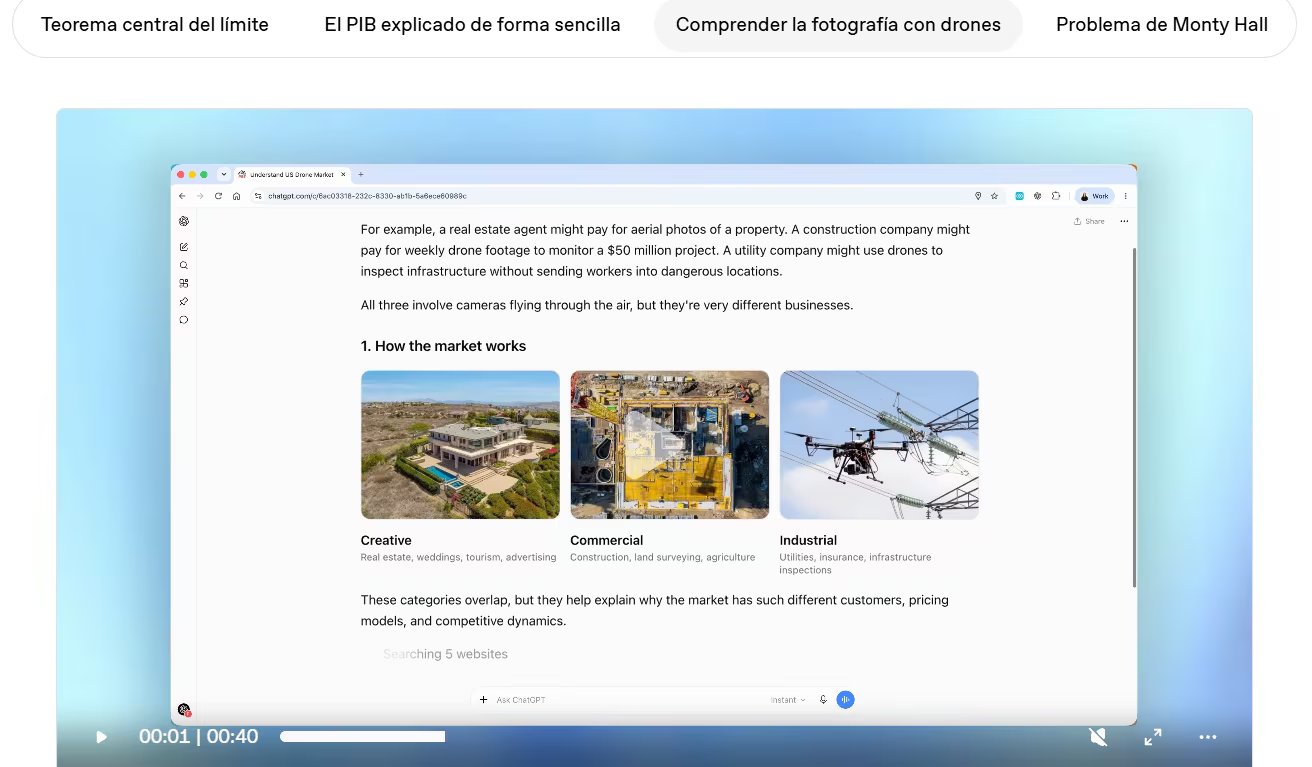Click the ChatGPT logo in the video sidebar
This screenshot has height=767, width=1312.
184,222
